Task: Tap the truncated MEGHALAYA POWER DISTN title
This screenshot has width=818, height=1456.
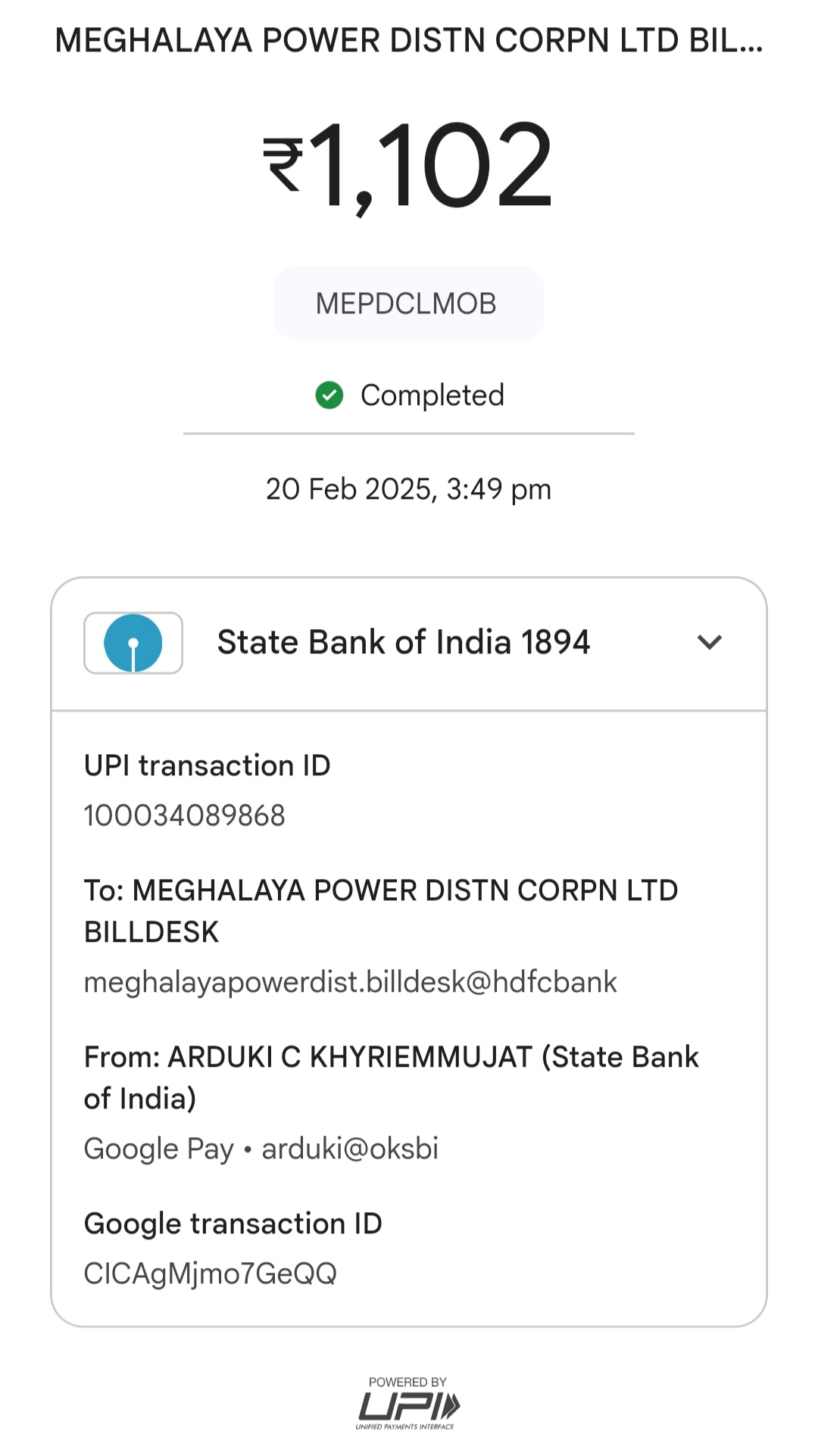Action: pyautogui.click(x=408, y=41)
